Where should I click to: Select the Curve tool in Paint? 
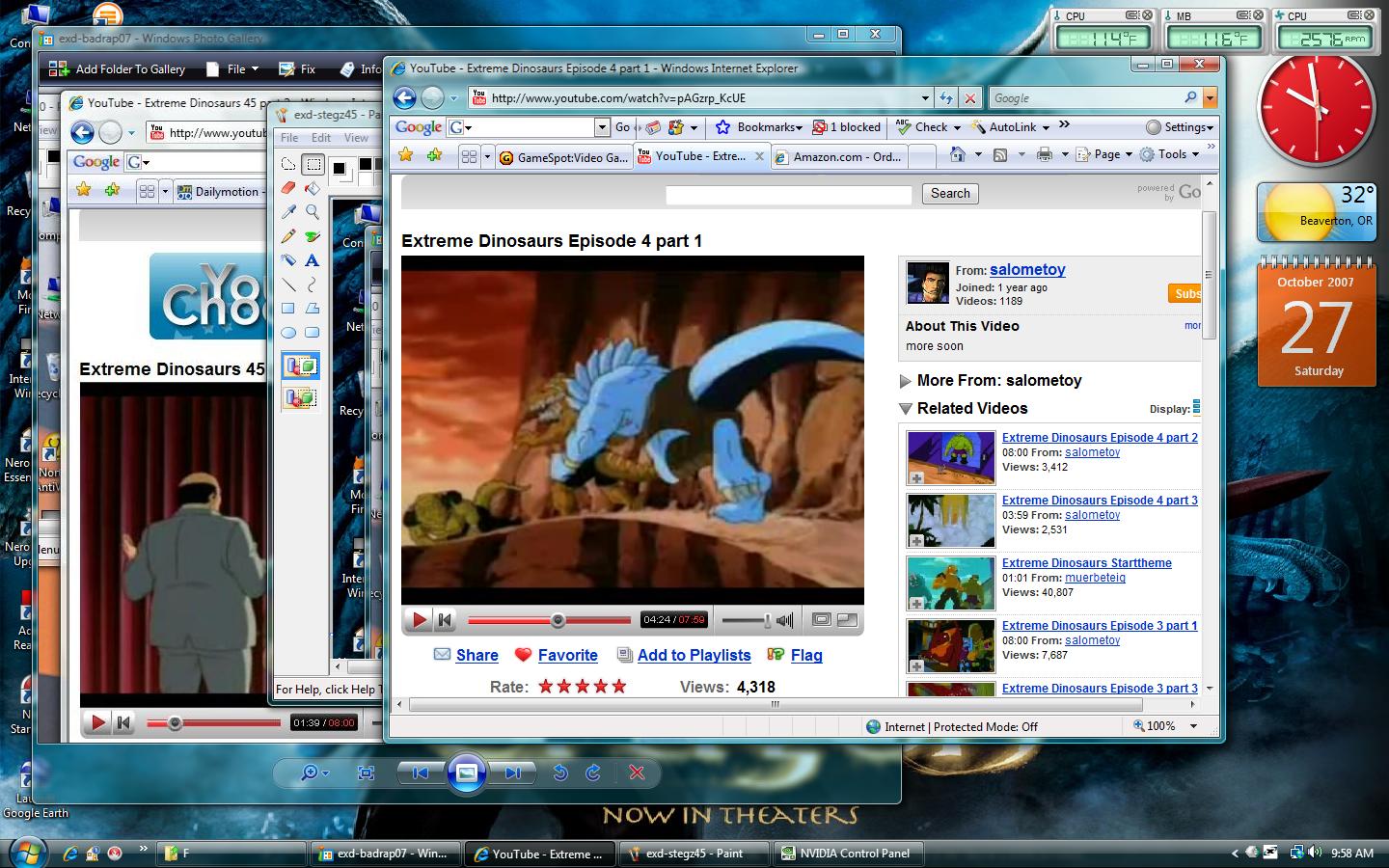coord(313,285)
